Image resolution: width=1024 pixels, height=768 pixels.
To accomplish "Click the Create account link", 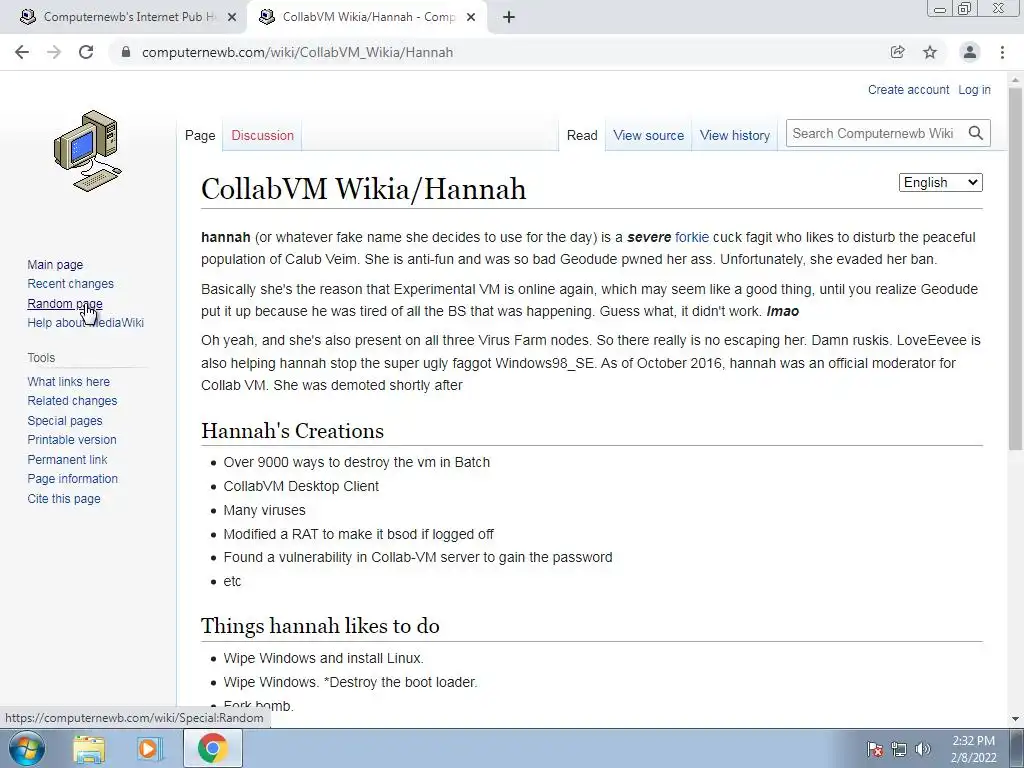I will (x=908, y=89).
